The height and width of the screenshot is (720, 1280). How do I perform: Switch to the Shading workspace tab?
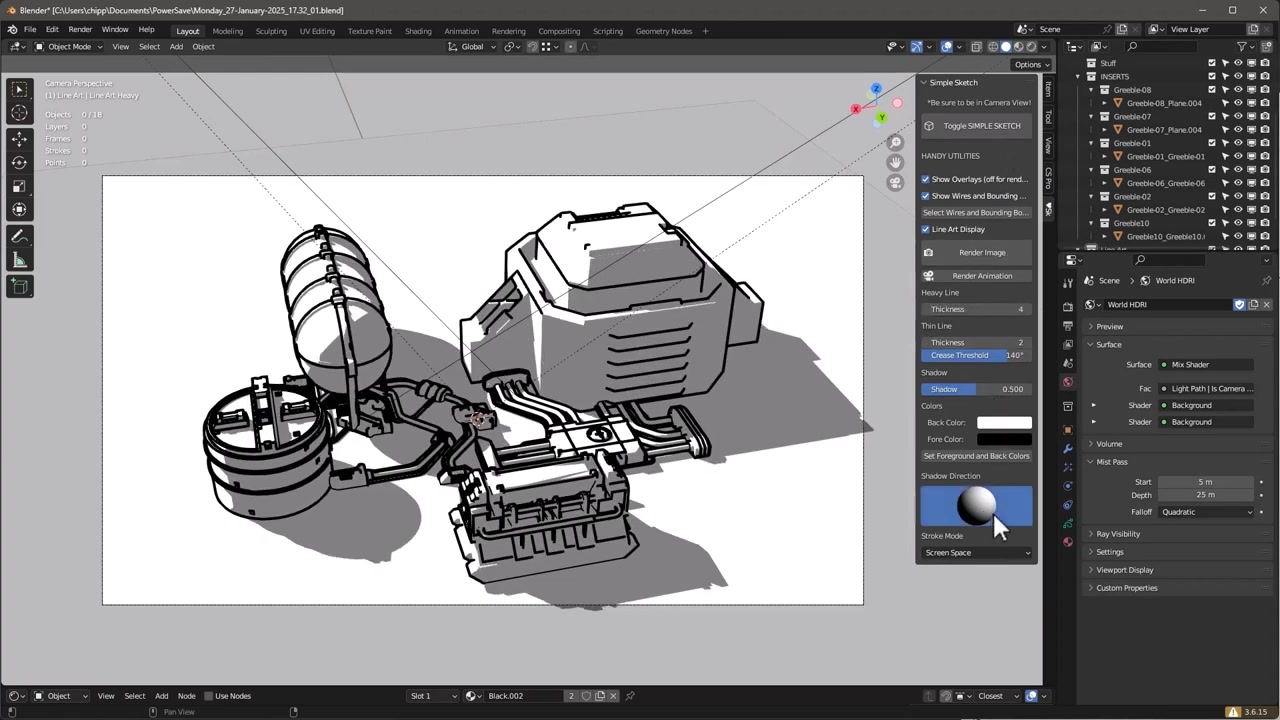pyautogui.click(x=418, y=31)
